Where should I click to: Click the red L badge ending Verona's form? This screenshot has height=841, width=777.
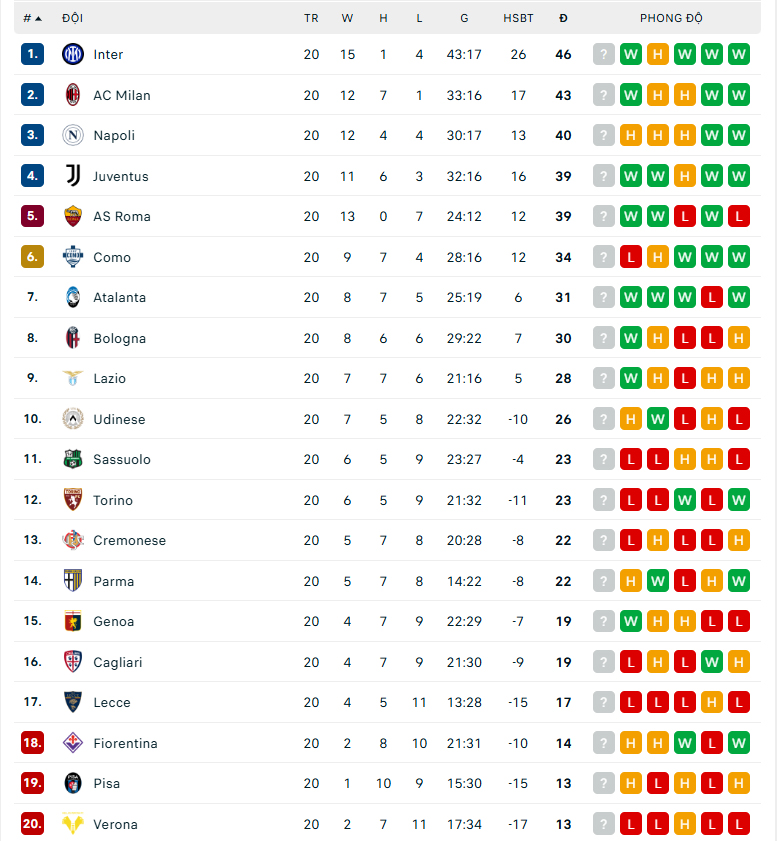[x=739, y=824]
